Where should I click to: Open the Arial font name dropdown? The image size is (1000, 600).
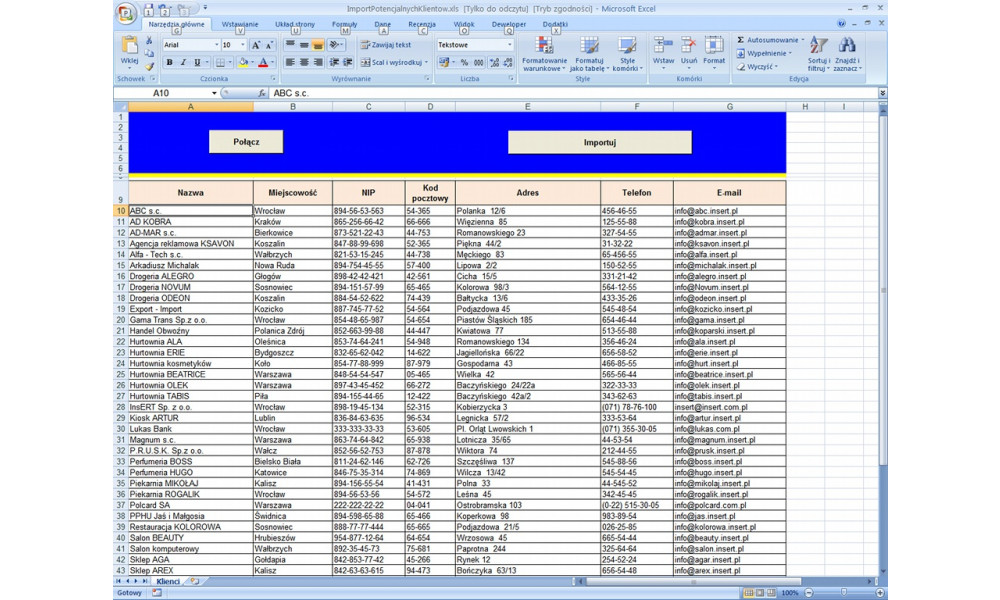tap(216, 45)
